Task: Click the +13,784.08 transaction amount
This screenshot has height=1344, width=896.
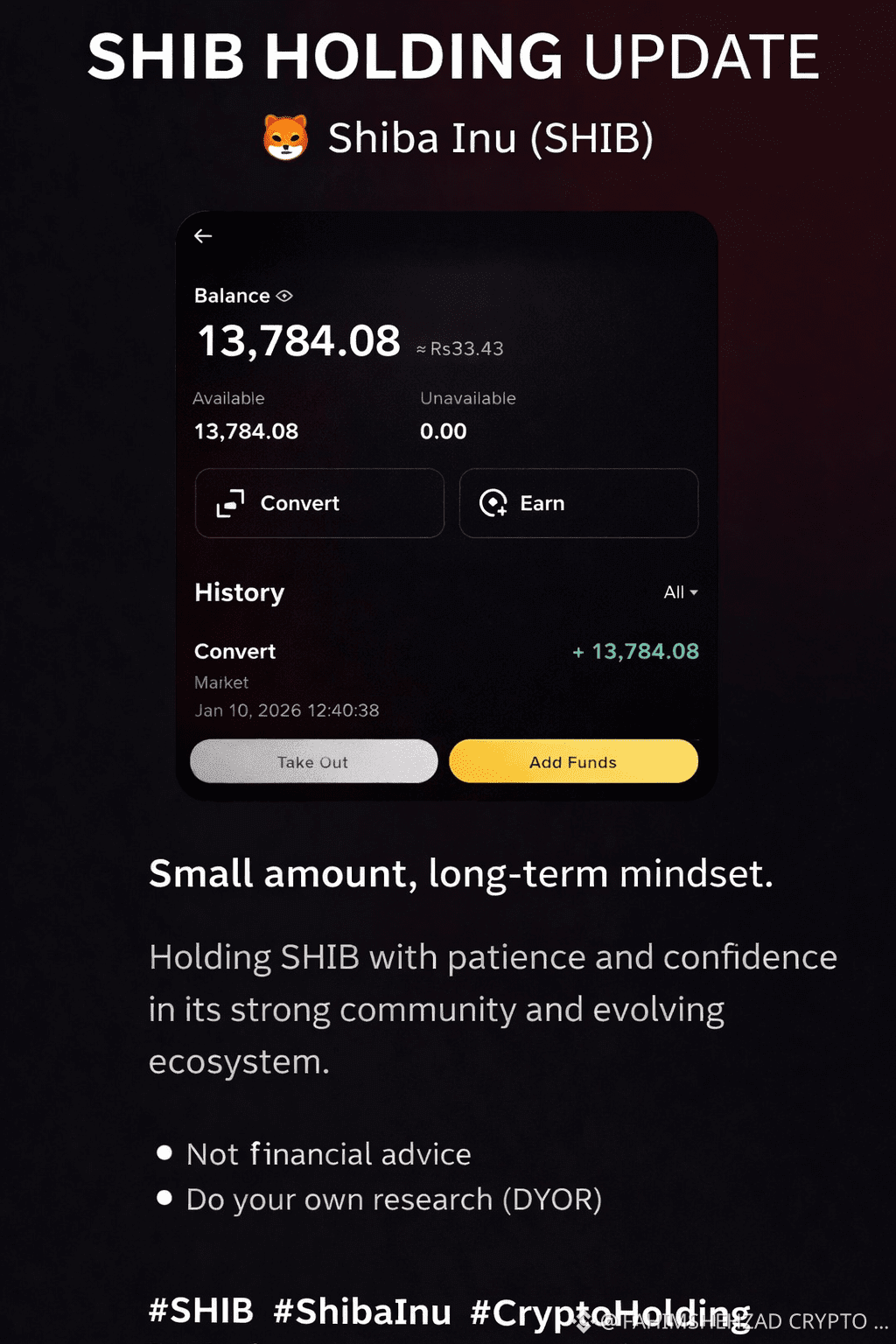Action: click(x=636, y=652)
